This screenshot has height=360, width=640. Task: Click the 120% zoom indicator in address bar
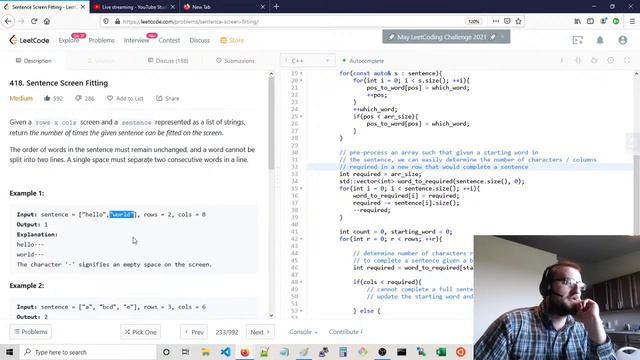coord(473,21)
